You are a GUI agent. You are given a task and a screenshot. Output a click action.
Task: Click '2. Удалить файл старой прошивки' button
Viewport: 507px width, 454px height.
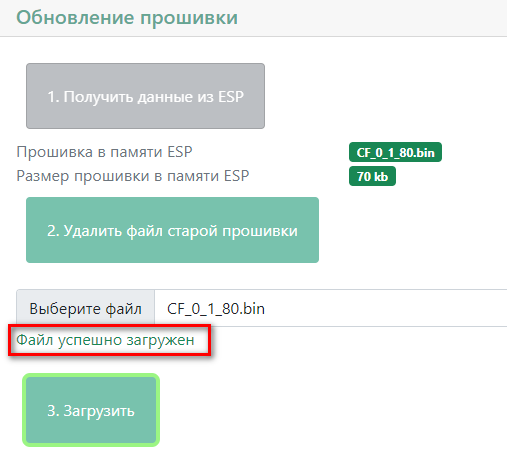(172, 230)
